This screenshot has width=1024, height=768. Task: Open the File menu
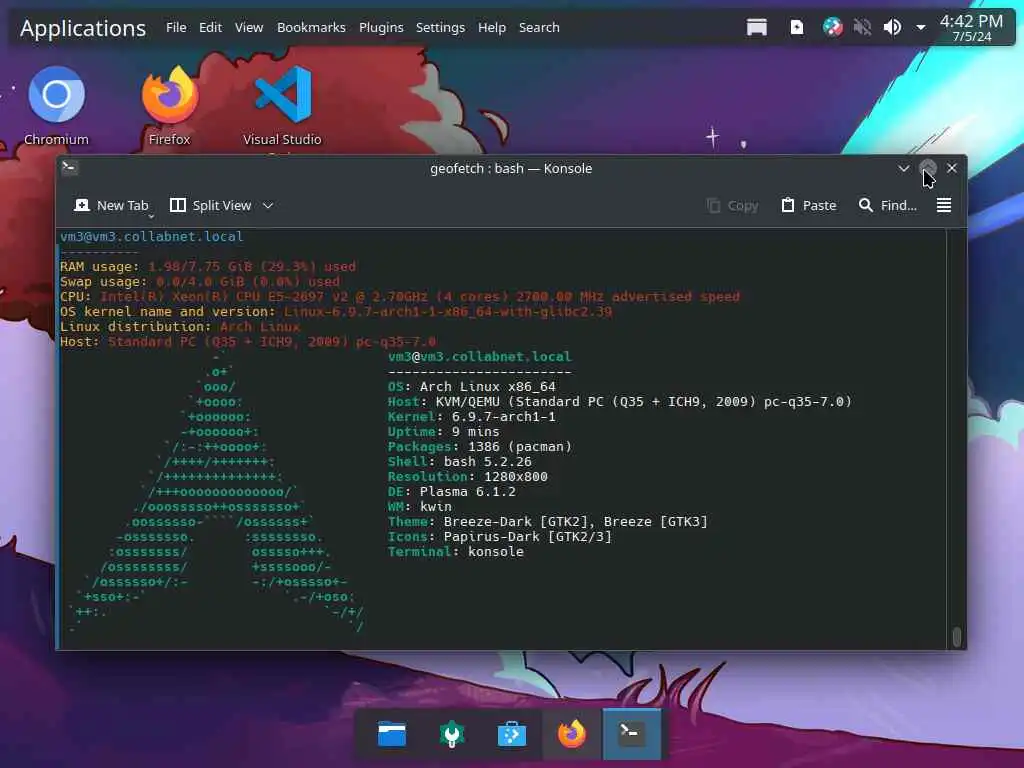coord(176,27)
